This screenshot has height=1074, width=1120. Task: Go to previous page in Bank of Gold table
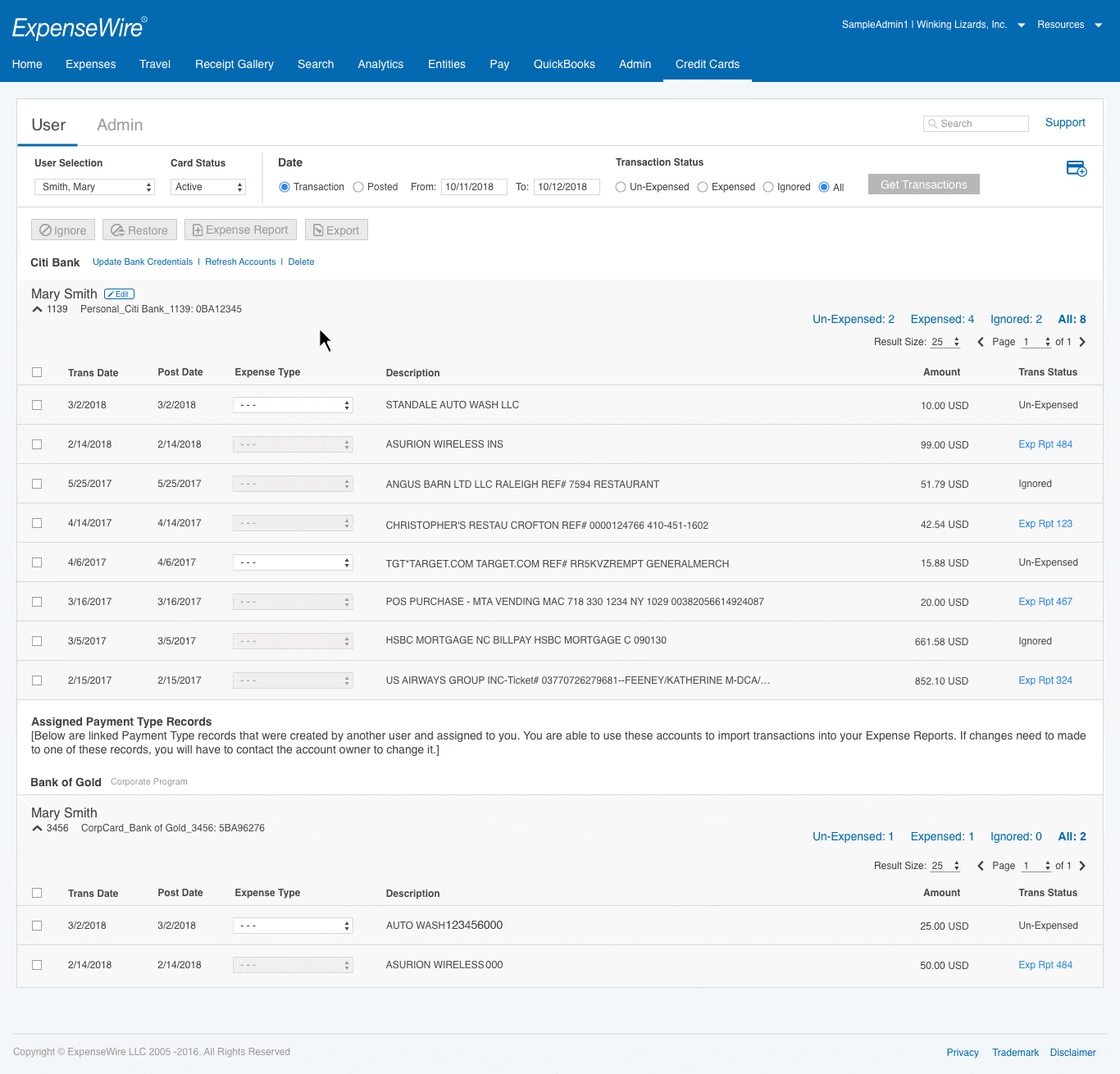pos(981,866)
